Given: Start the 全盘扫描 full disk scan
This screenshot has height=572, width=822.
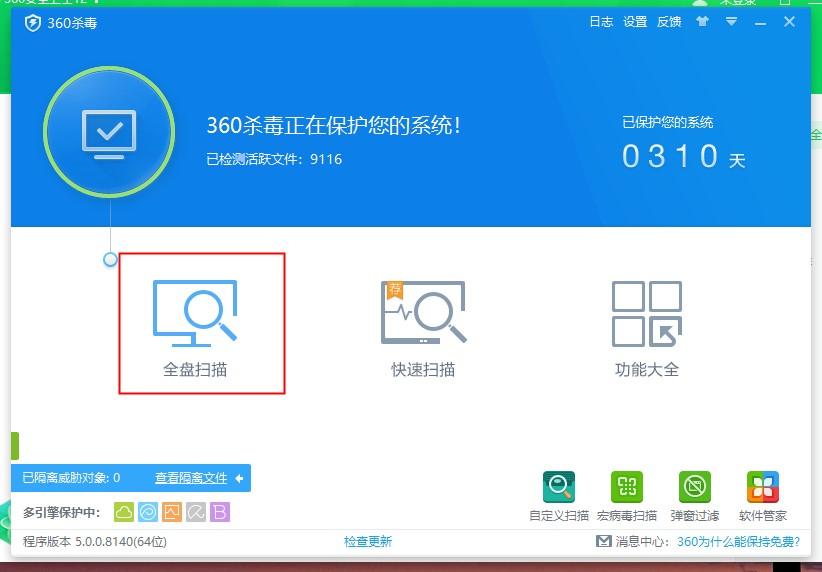Looking at the screenshot, I should [195, 329].
